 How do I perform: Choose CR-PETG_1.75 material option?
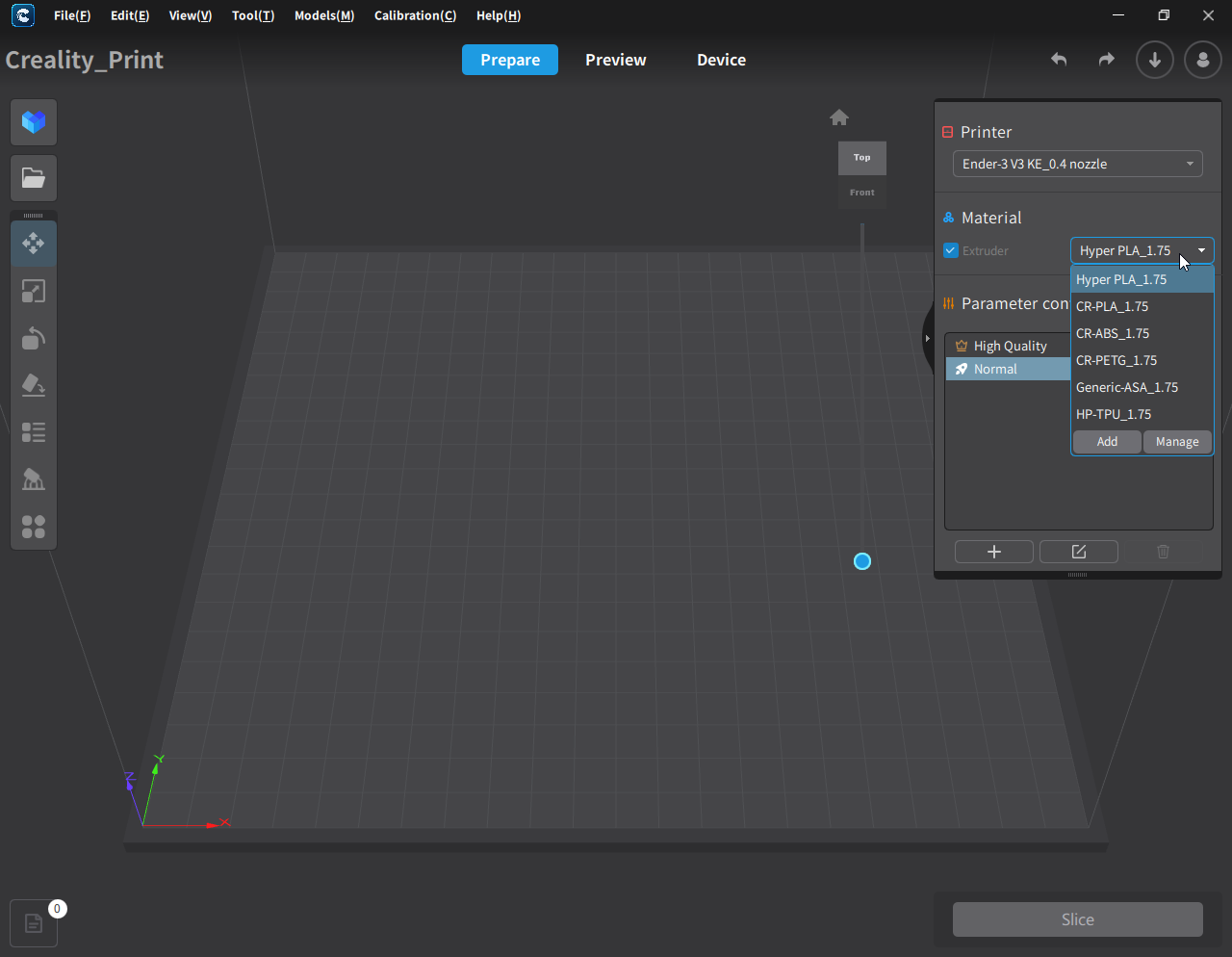(1142, 360)
